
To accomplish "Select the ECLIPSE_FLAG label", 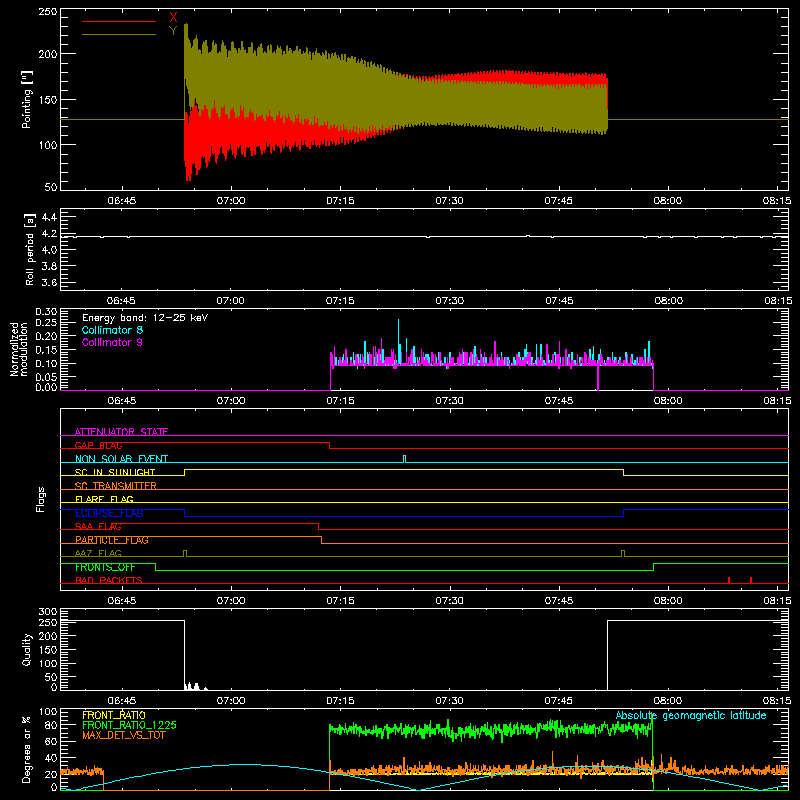I will [109, 513].
